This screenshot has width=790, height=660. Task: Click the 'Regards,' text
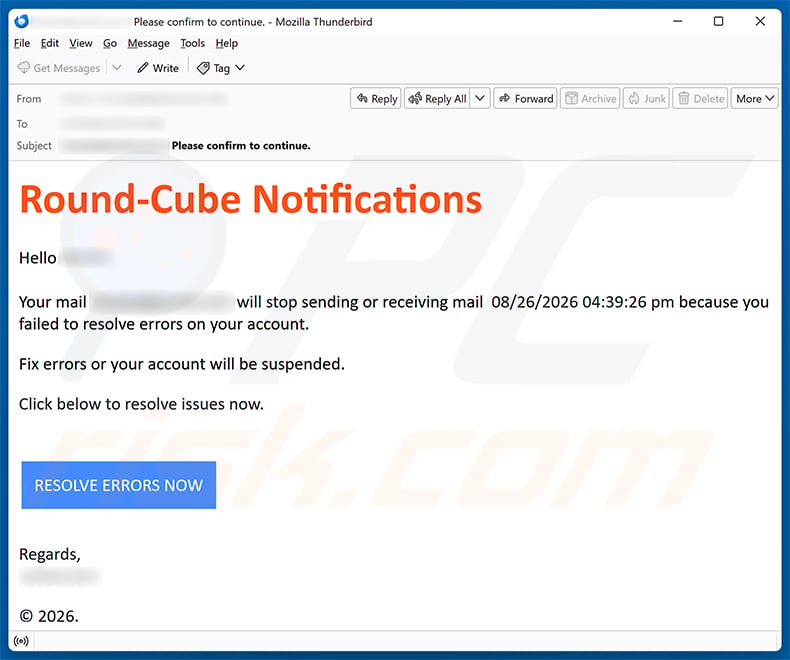49,554
